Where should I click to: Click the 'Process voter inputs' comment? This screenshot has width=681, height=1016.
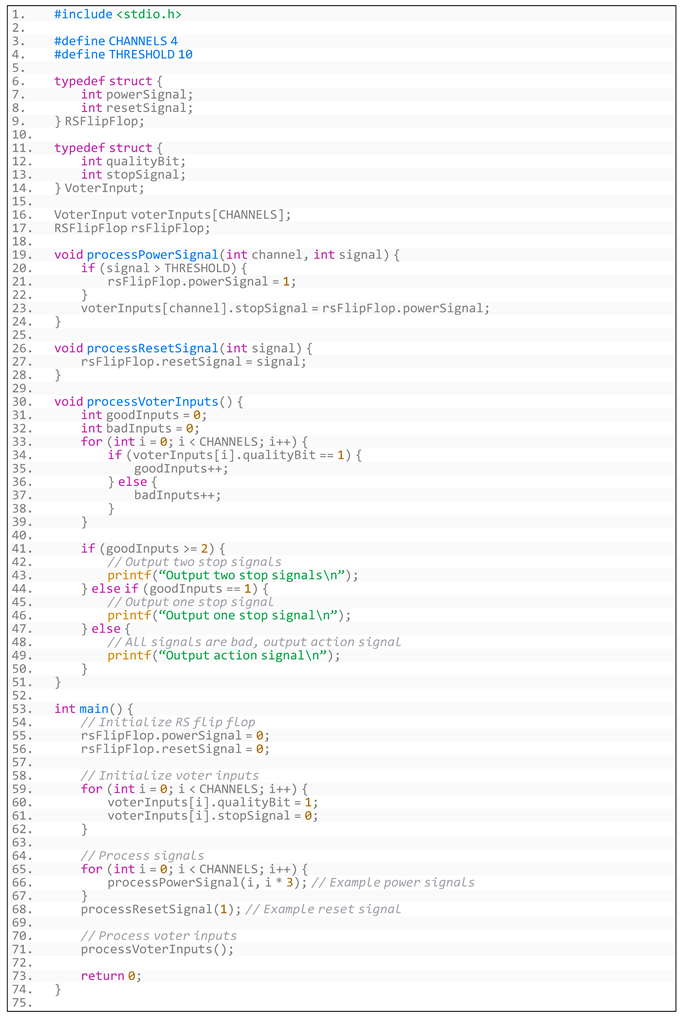tap(160, 936)
